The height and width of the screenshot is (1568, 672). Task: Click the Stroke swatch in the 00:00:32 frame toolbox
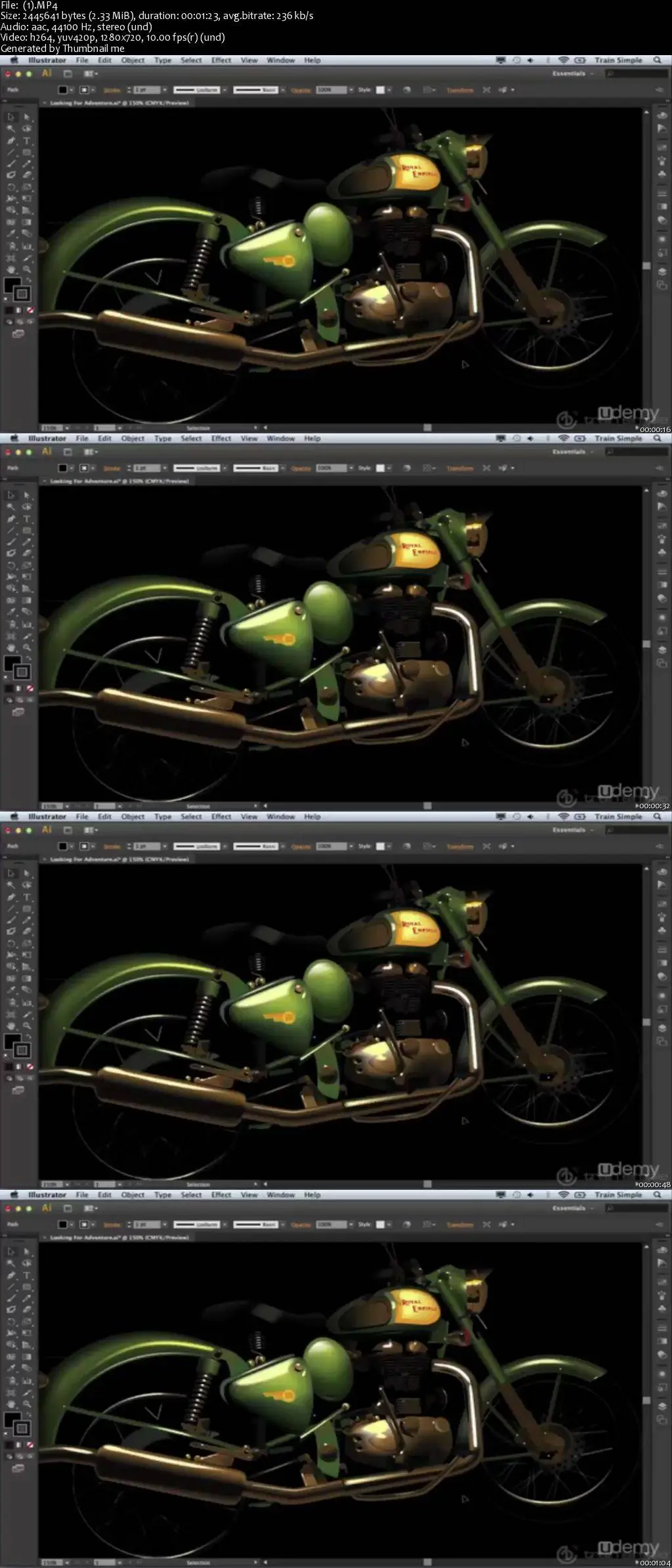coord(22,672)
